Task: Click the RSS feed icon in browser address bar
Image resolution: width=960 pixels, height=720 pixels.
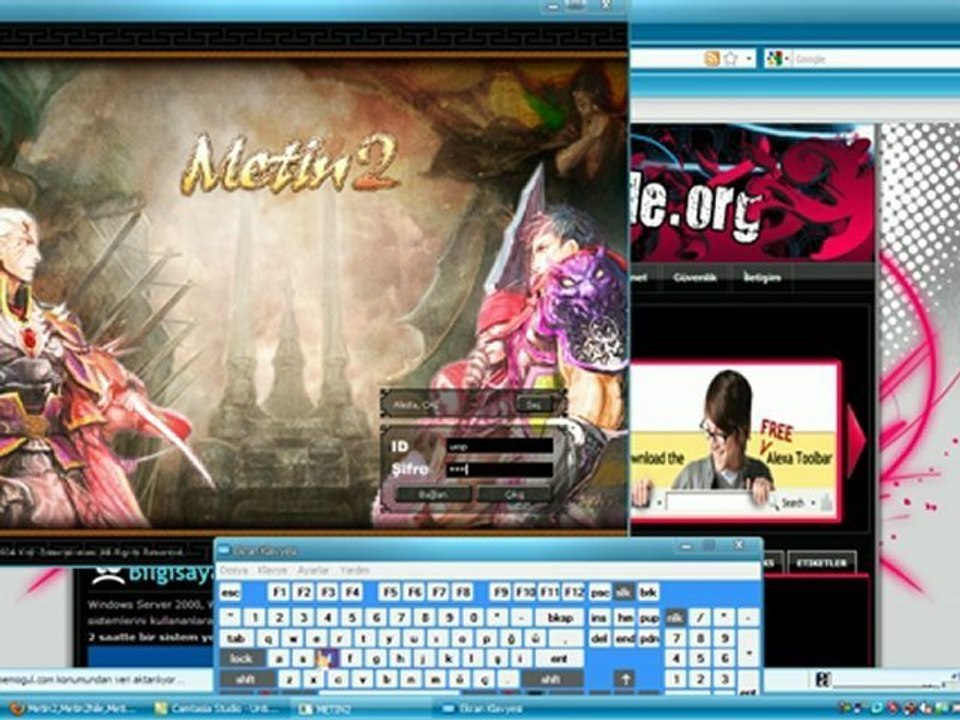Action: pos(711,59)
